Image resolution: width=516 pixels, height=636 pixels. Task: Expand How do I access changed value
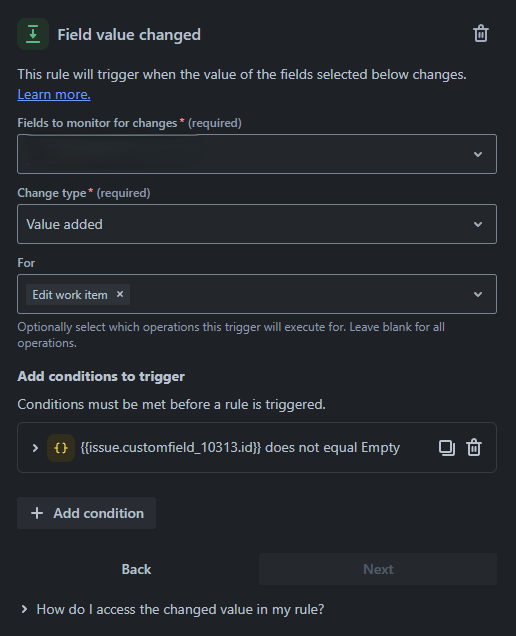24,609
